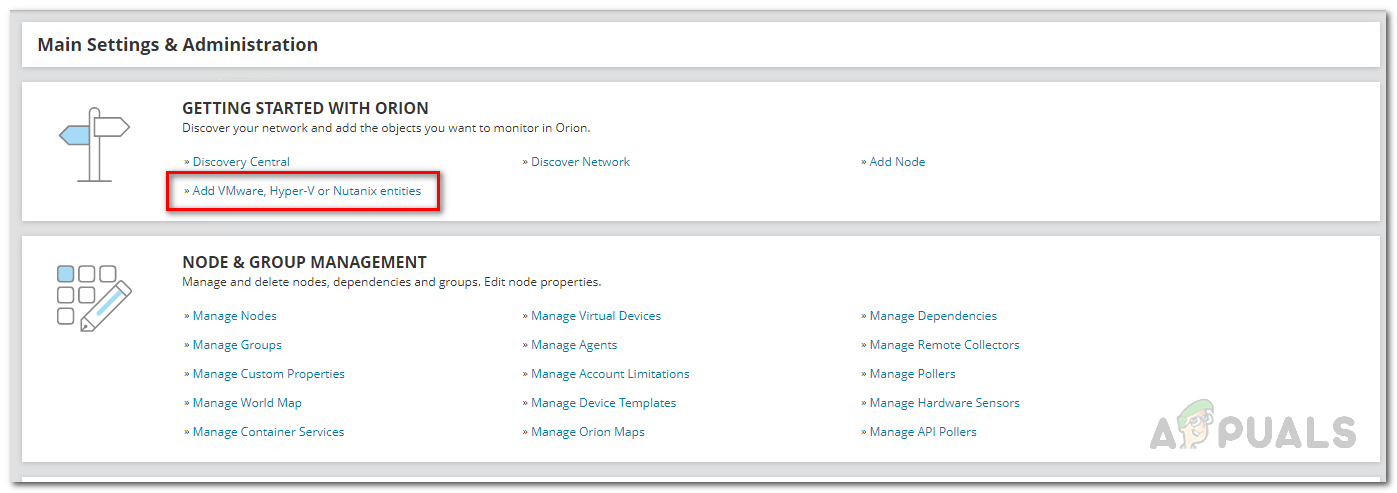Open Manage Remote Collectors

(x=944, y=345)
